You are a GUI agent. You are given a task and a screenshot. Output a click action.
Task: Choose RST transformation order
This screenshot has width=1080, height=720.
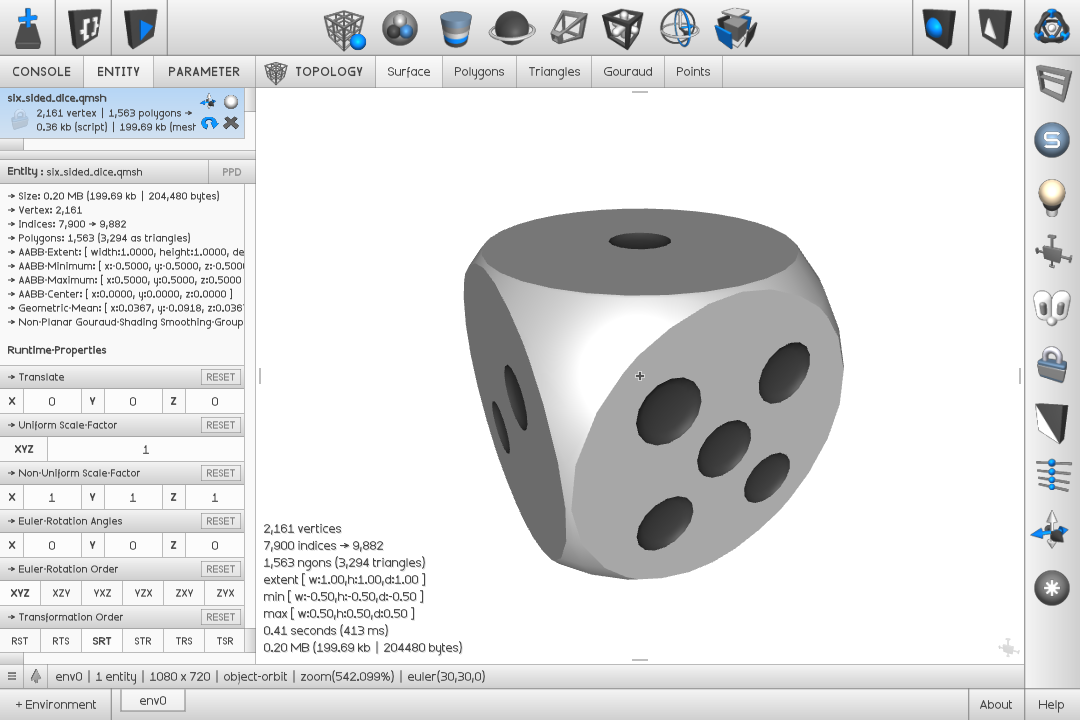(20, 641)
